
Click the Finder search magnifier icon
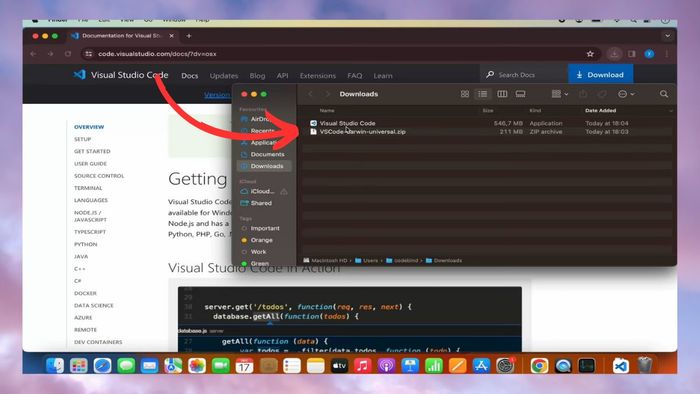coord(664,94)
